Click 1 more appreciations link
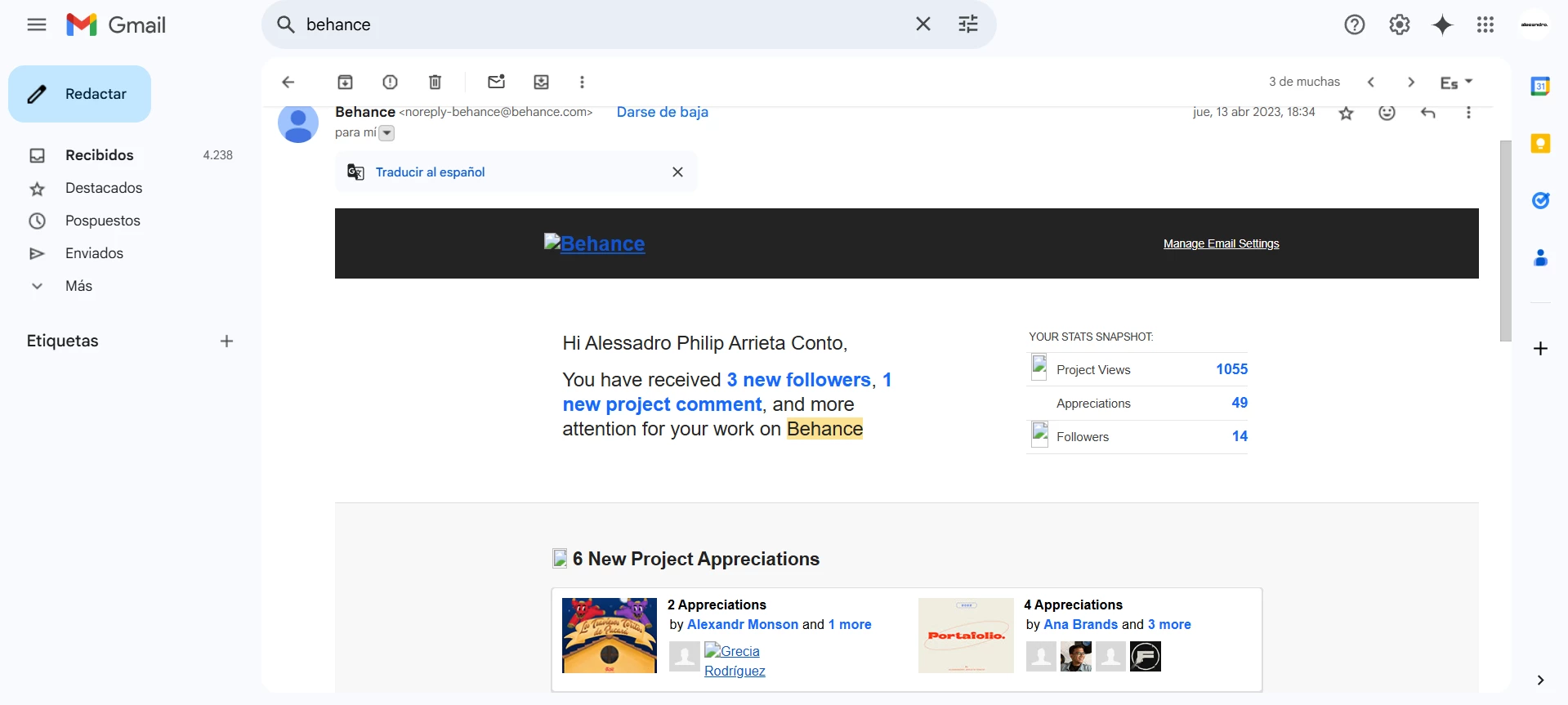This screenshot has height=705, width=1568. (850, 624)
